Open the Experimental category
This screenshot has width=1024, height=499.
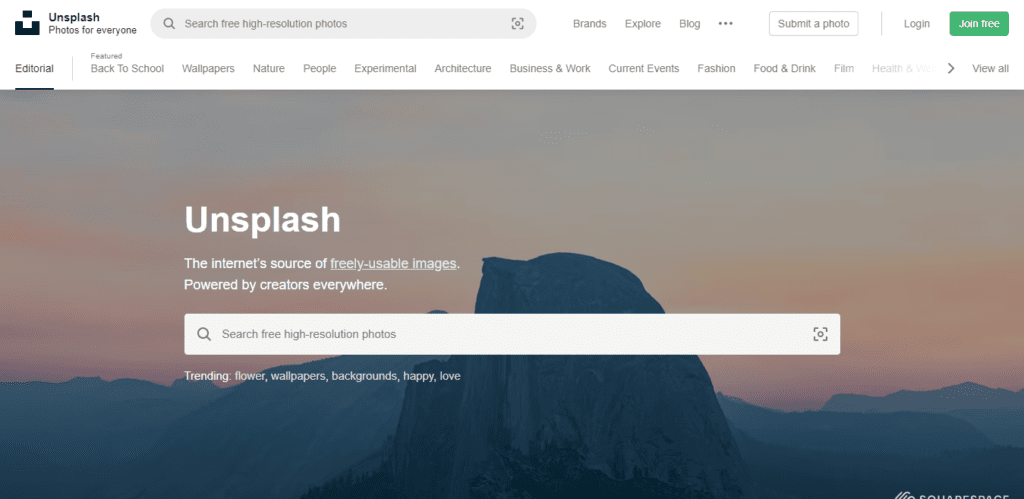[385, 69]
